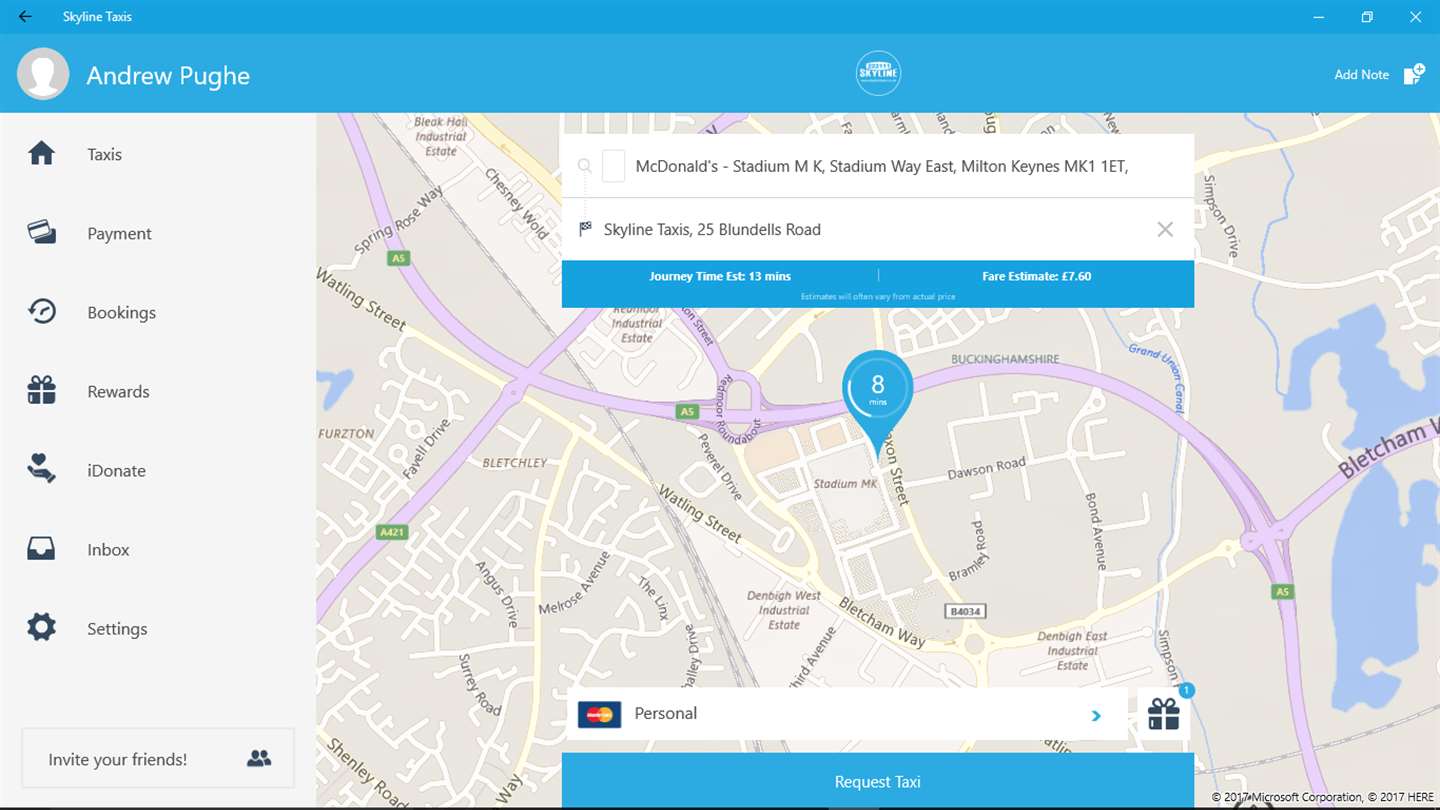Click the BLETCHLEY area label on map

tap(515, 463)
